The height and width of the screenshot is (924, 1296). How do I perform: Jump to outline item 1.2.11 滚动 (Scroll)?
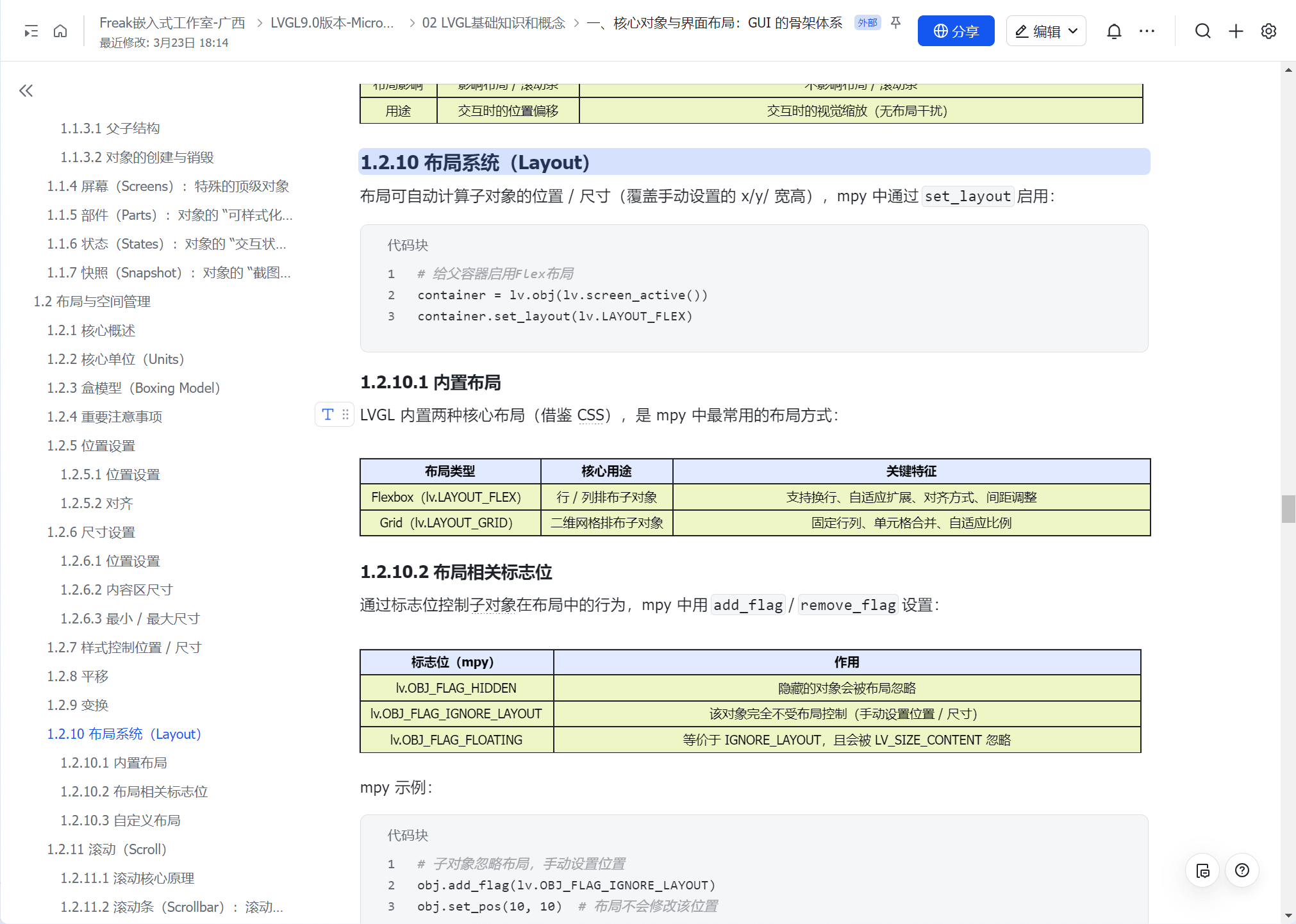(x=106, y=849)
